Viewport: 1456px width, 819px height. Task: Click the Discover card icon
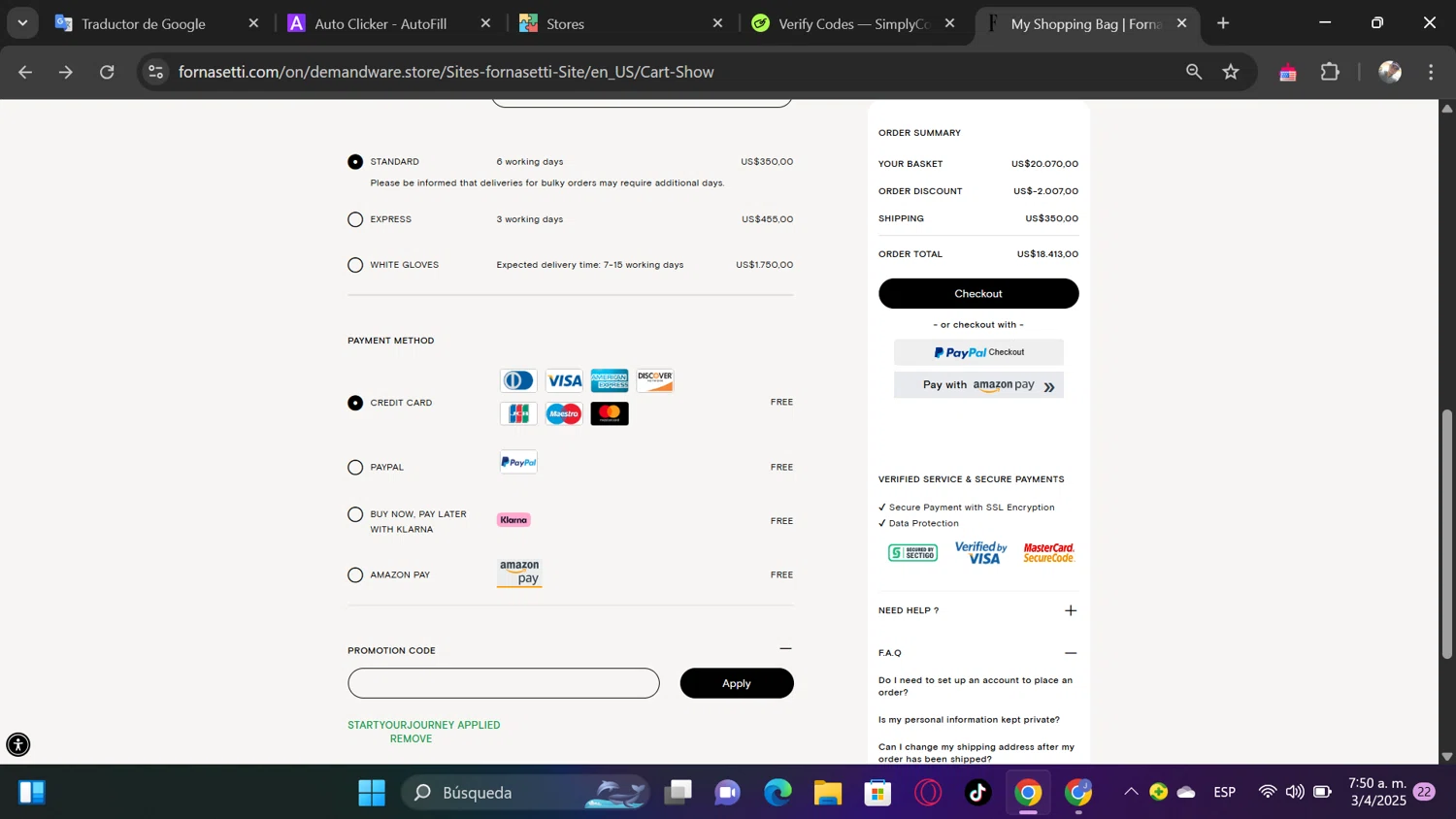click(x=655, y=380)
